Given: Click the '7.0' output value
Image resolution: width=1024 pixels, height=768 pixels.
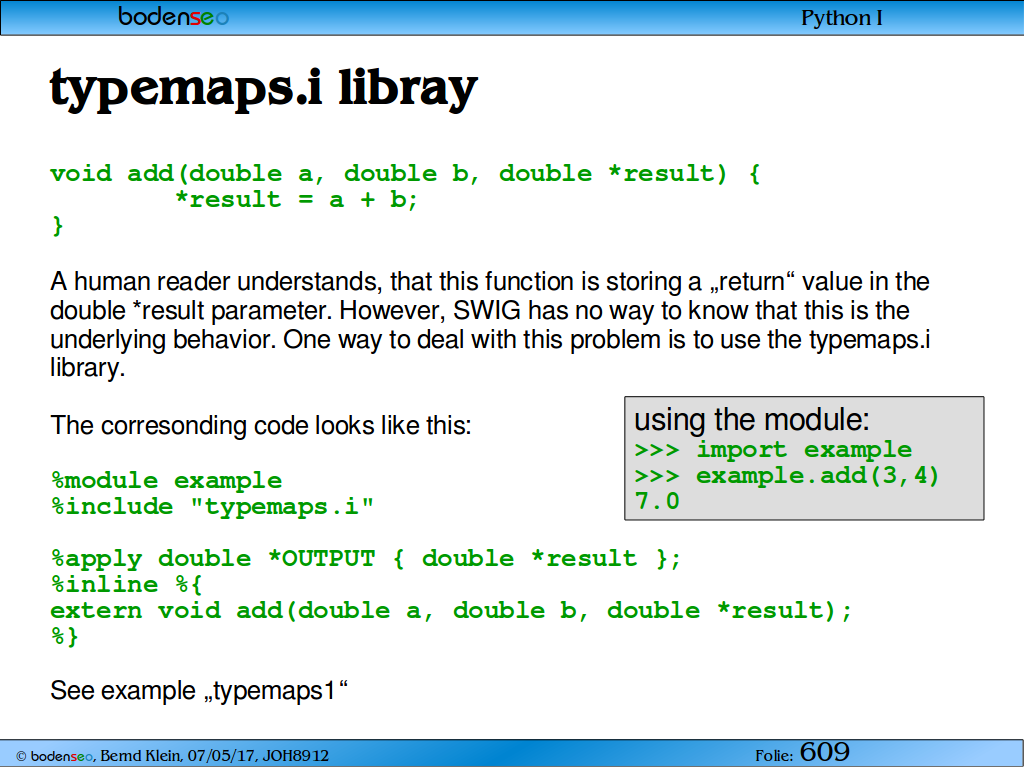Looking at the screenshot, I should pos(657,502).
